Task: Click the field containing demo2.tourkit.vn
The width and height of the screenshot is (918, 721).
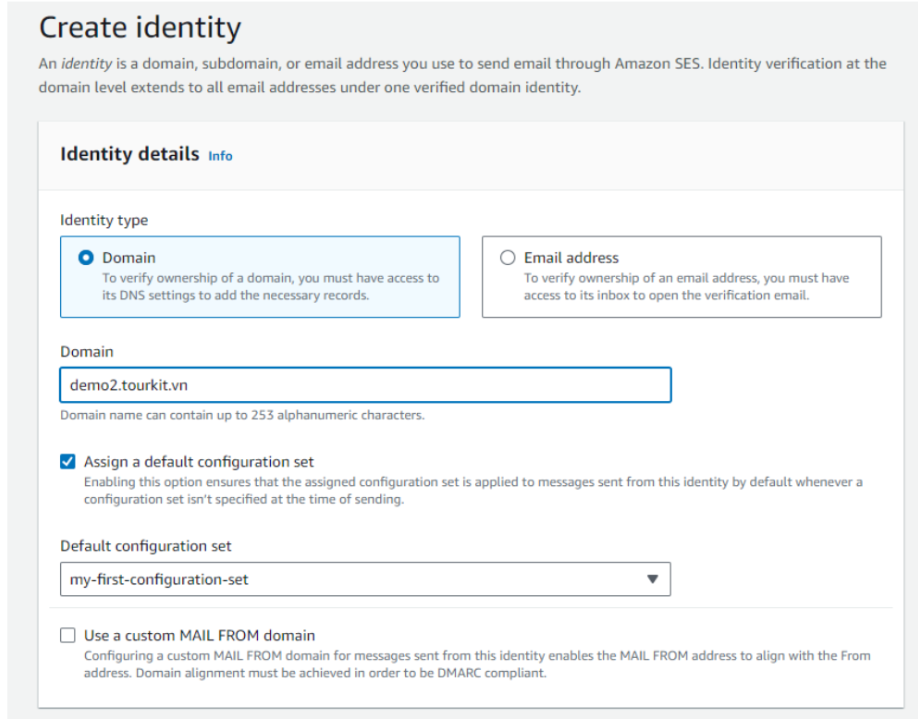Action: 365,385
